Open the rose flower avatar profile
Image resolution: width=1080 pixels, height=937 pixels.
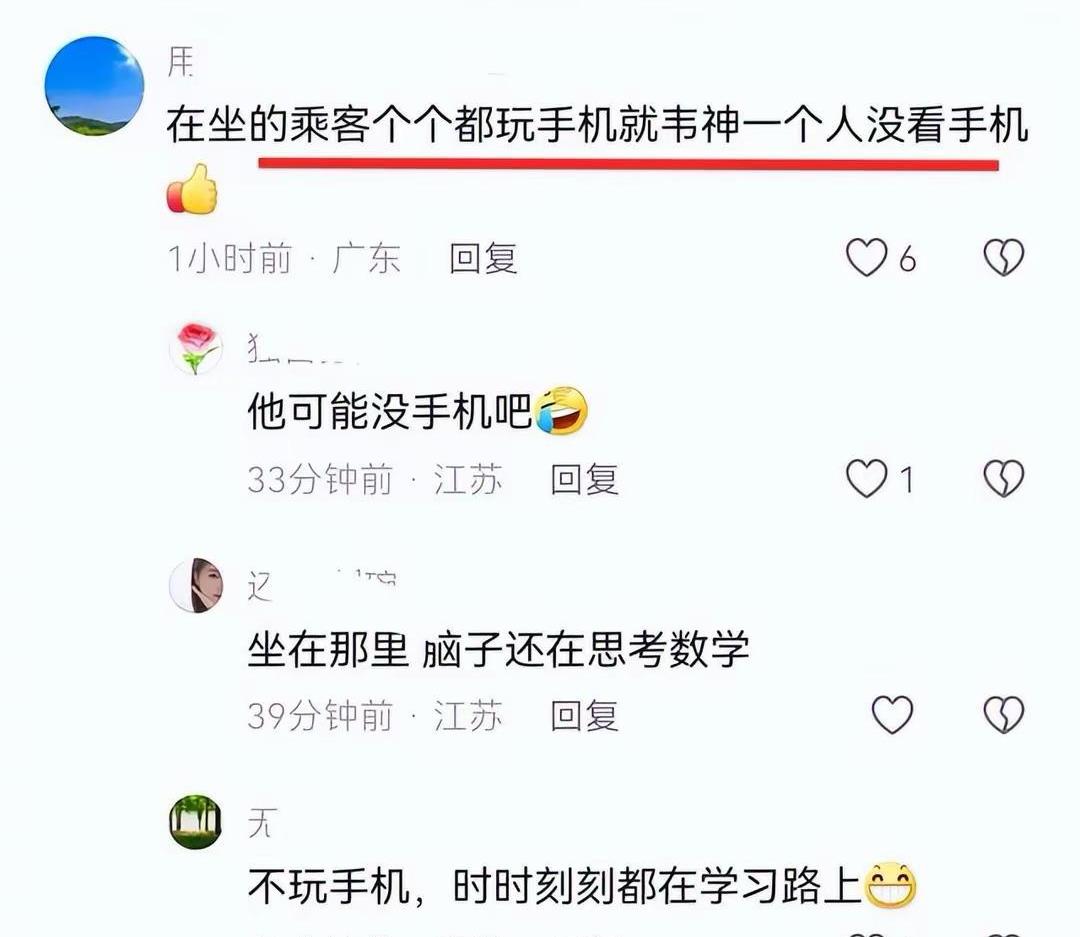(196, 349)
